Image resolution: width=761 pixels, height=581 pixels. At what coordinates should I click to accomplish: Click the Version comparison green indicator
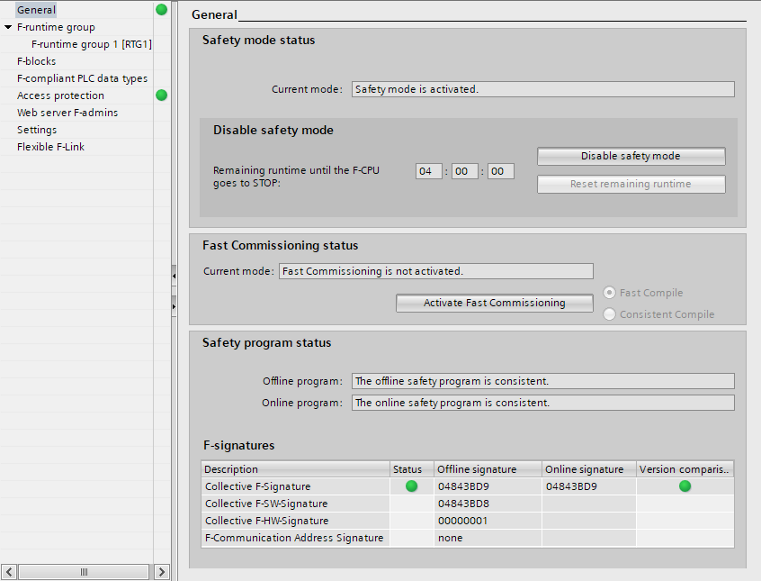tap(684, 486)
